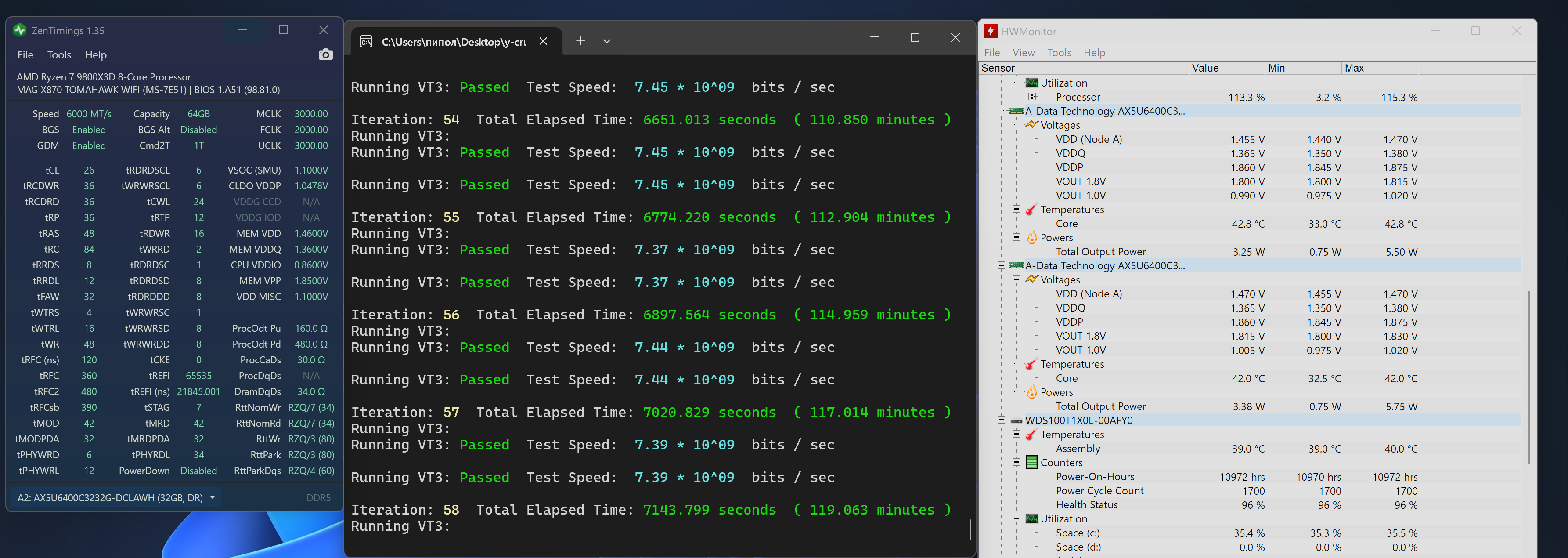
Task: Collapse the first A-Data Voltages section
Action: coord(1016,125)
